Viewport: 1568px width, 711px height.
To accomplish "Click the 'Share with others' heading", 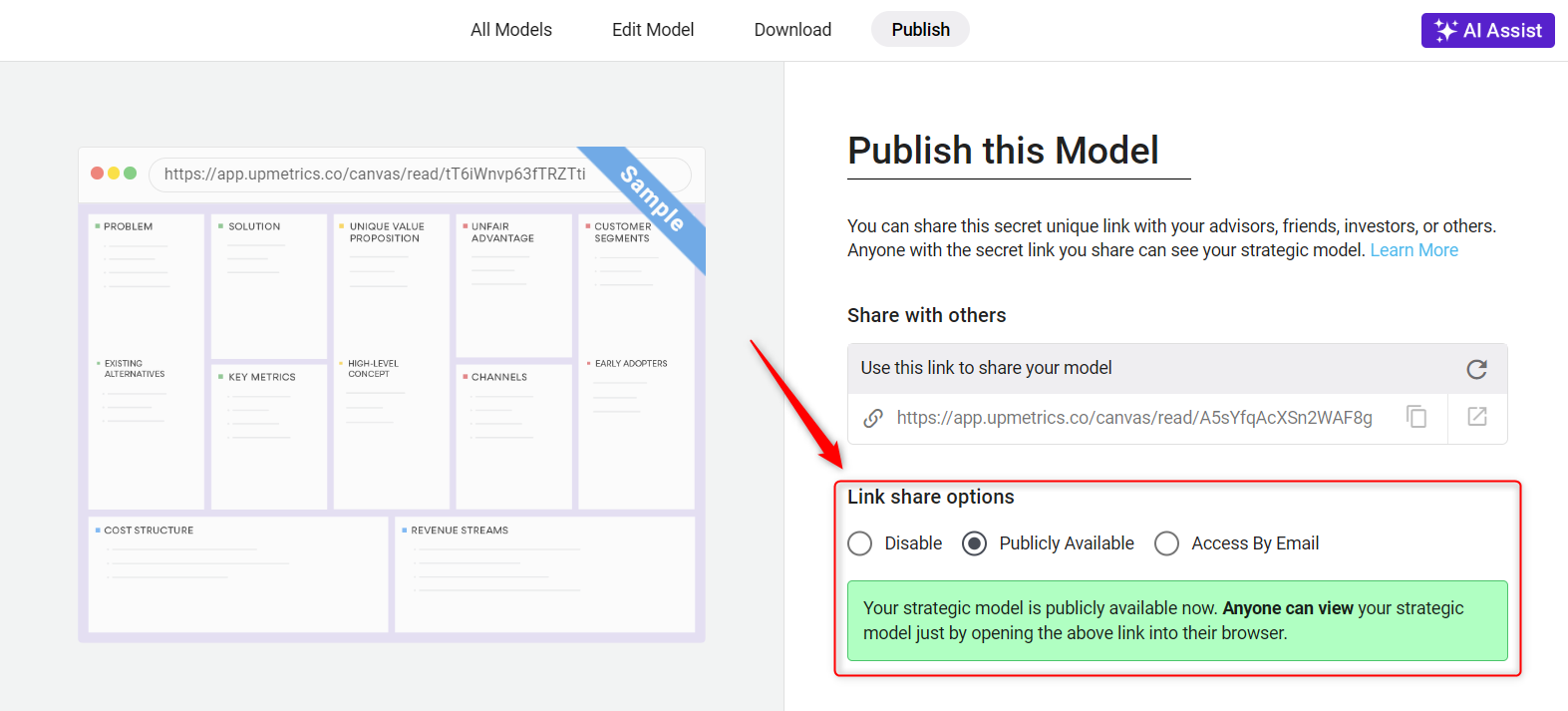I will coord(926,315).
